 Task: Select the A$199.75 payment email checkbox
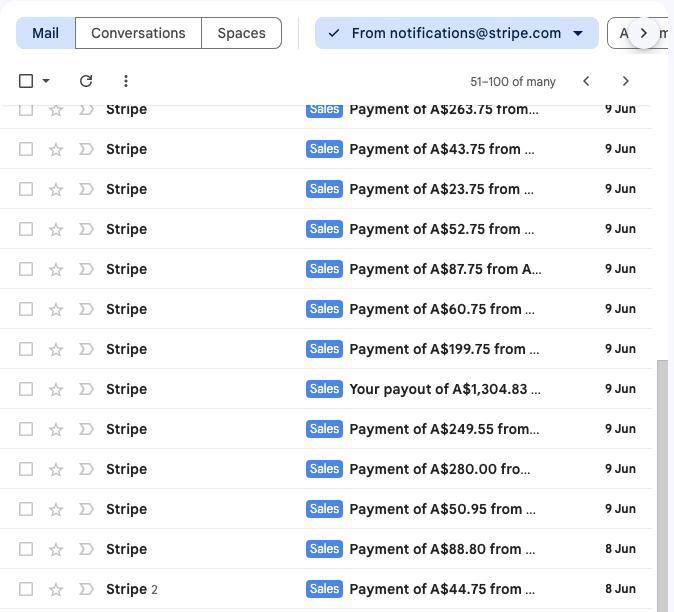pos(26,349)
